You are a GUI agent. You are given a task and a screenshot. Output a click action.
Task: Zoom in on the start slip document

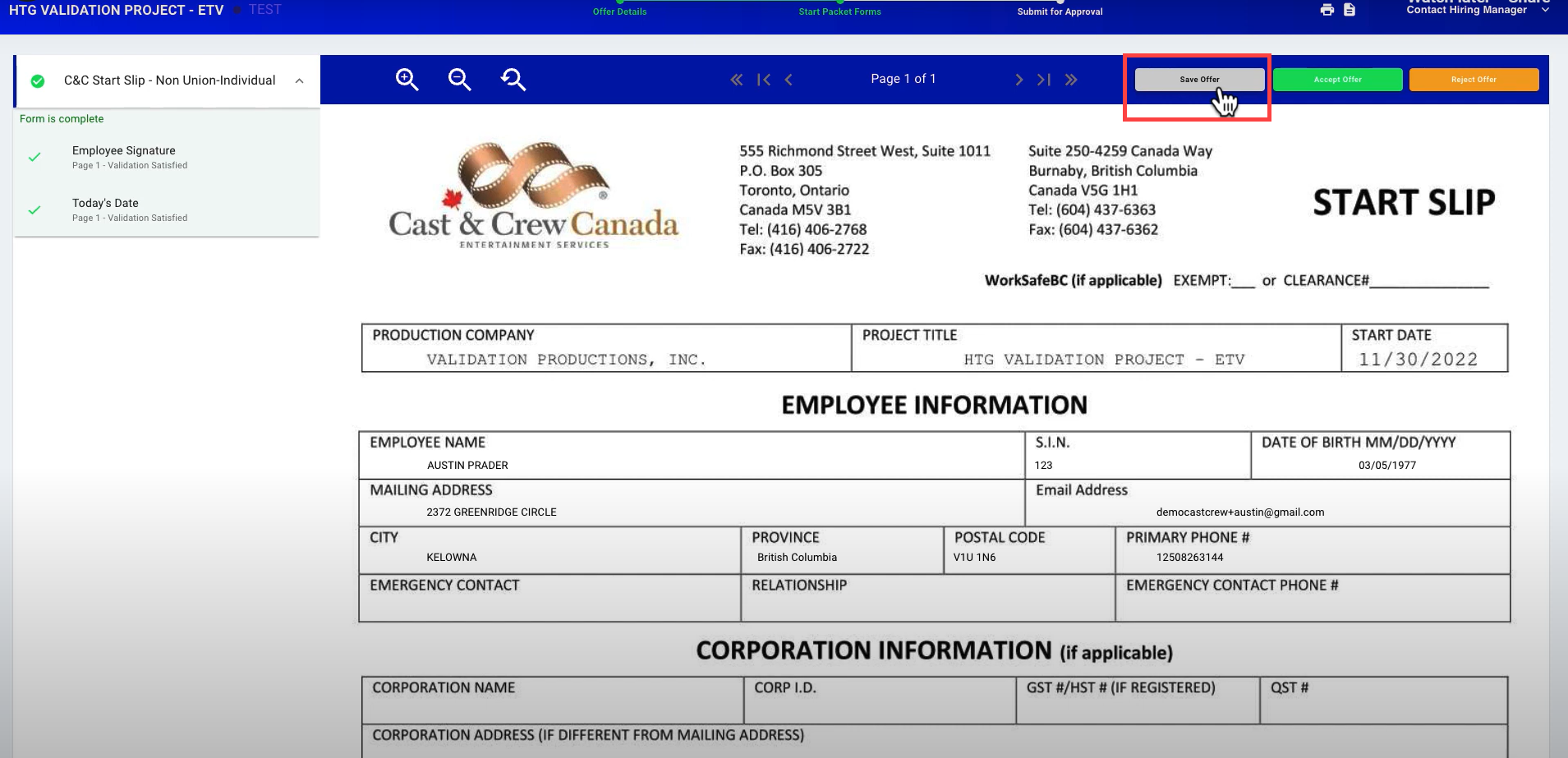point(407,80)
